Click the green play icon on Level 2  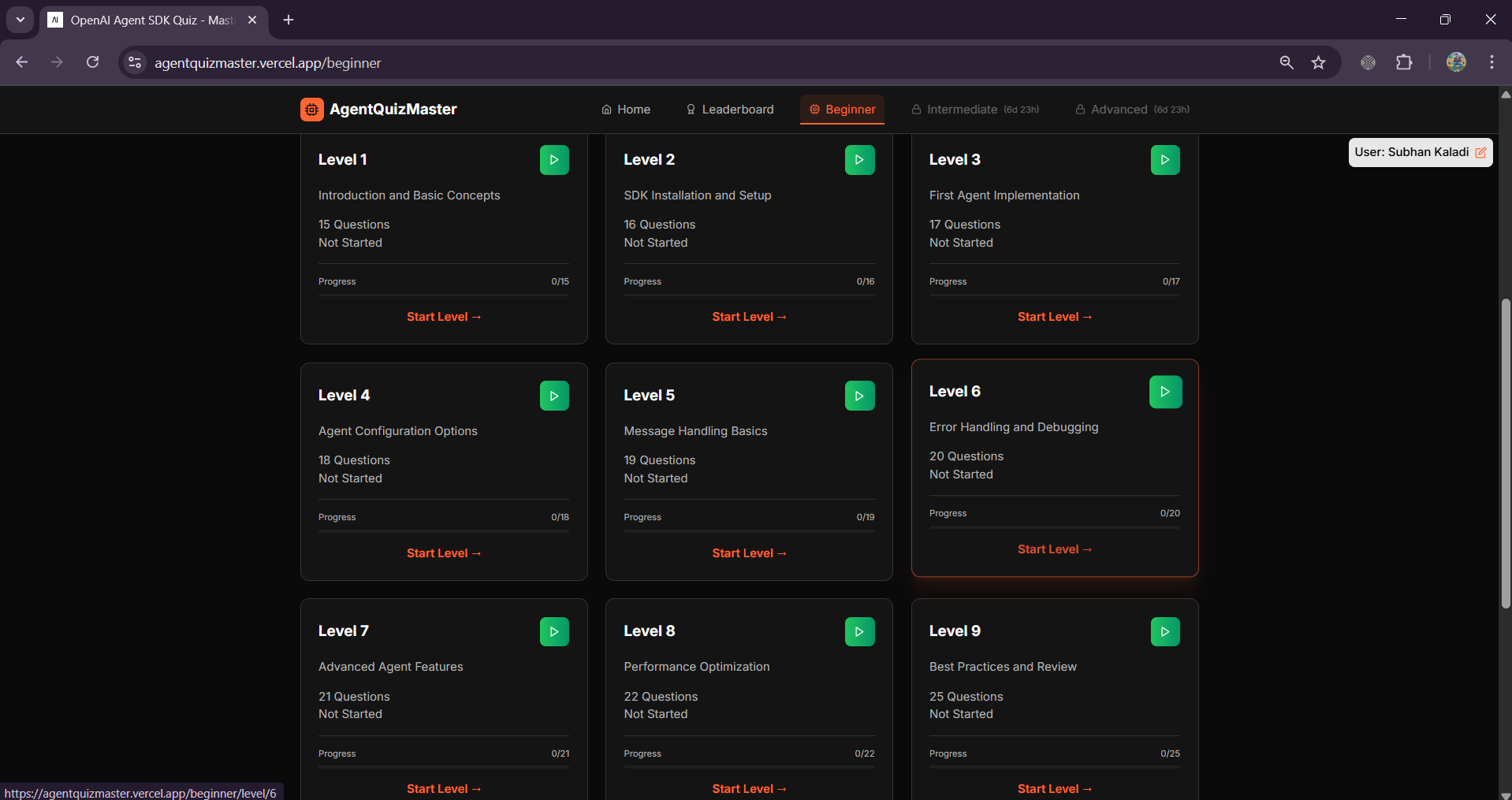pyautogui.click(x=859, y=160)
